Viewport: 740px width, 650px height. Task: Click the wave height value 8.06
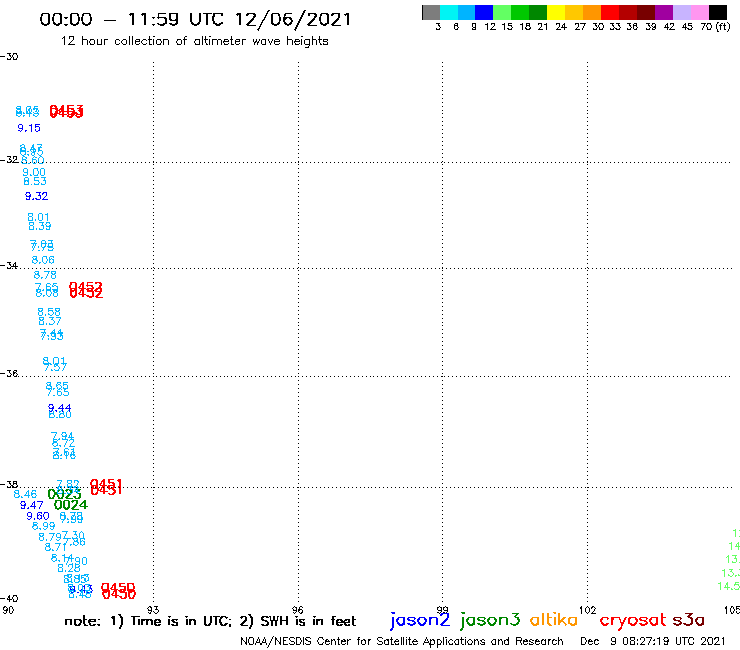43,260
